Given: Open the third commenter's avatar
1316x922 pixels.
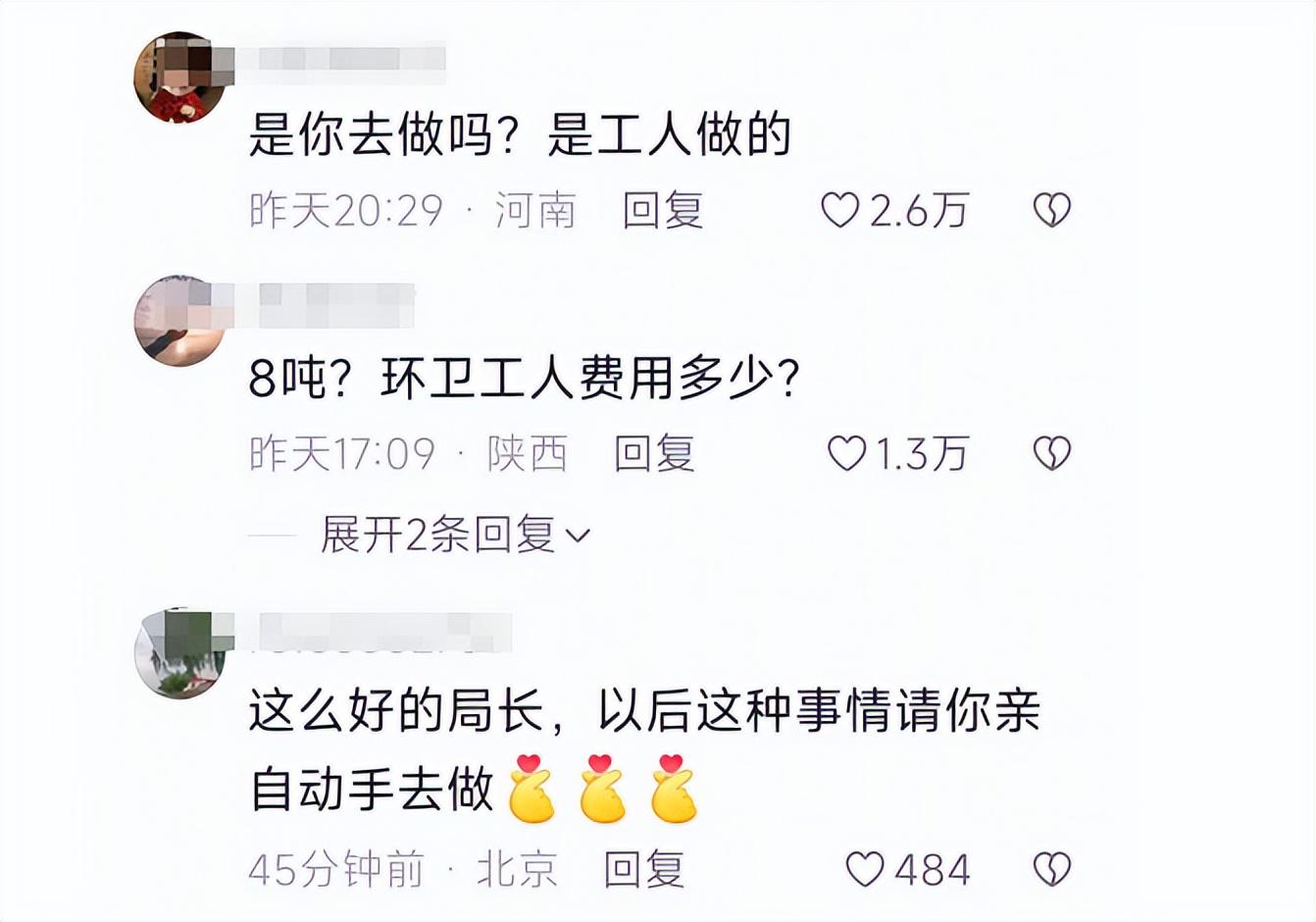Looking at the screenshot, I should pyautogui.click(x=178, y=653).
